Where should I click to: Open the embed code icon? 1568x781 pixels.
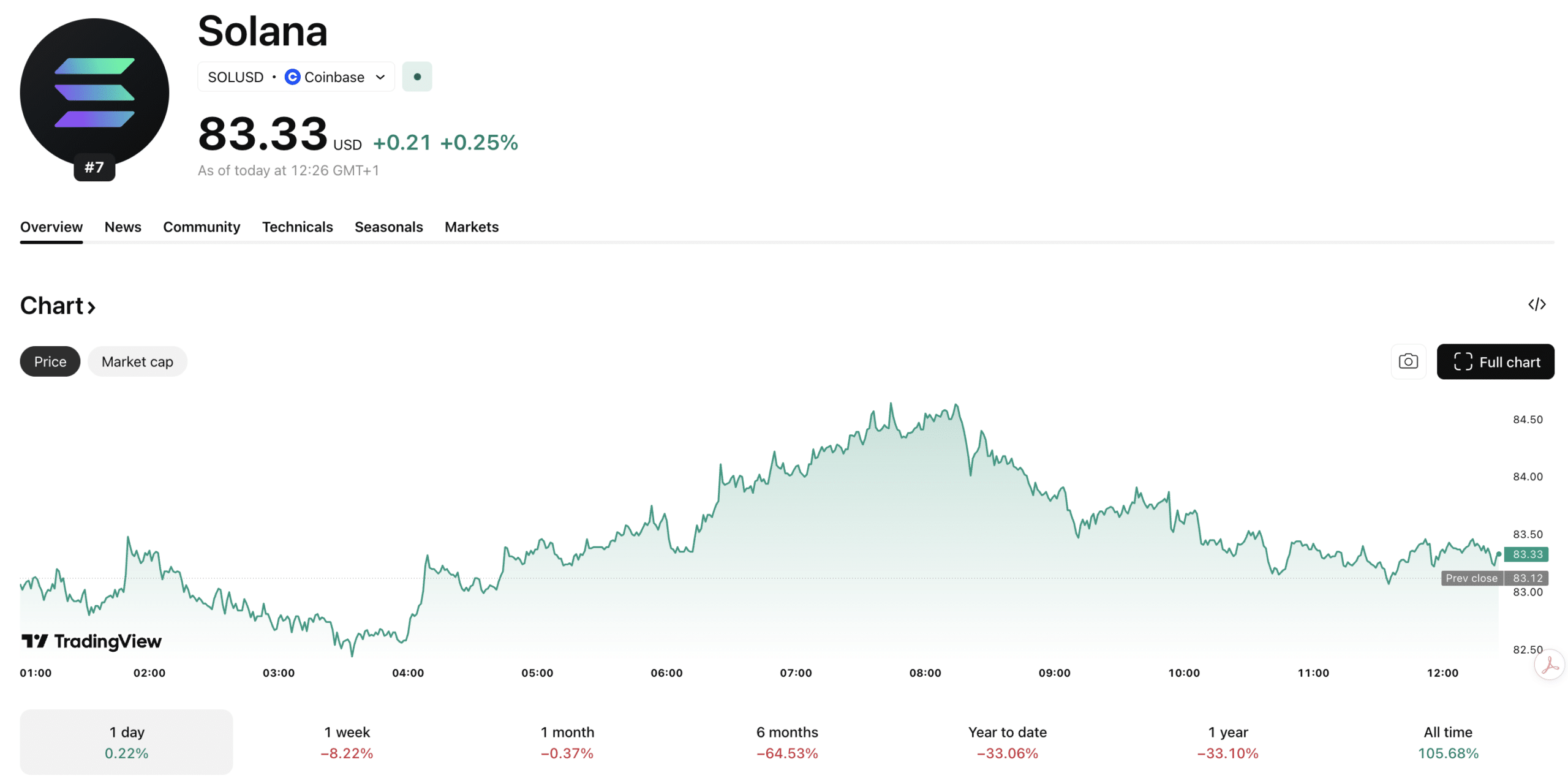coord(1536,304)
